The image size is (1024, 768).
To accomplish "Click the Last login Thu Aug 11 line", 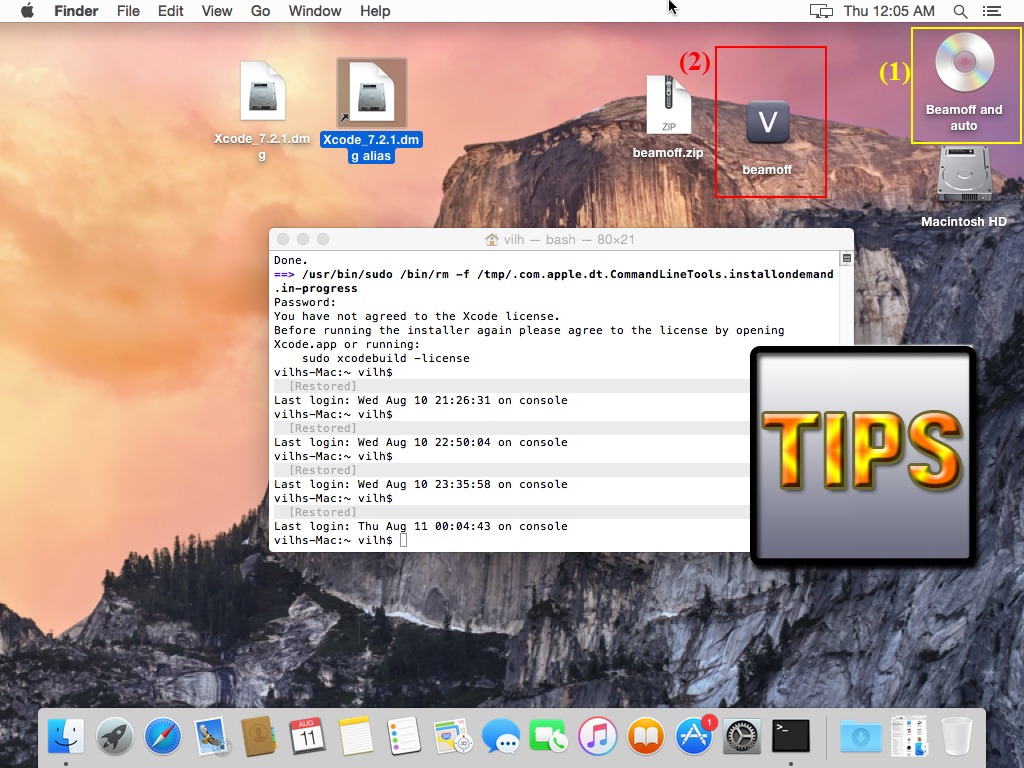I will pyautogui.click(x=421, y=526).
